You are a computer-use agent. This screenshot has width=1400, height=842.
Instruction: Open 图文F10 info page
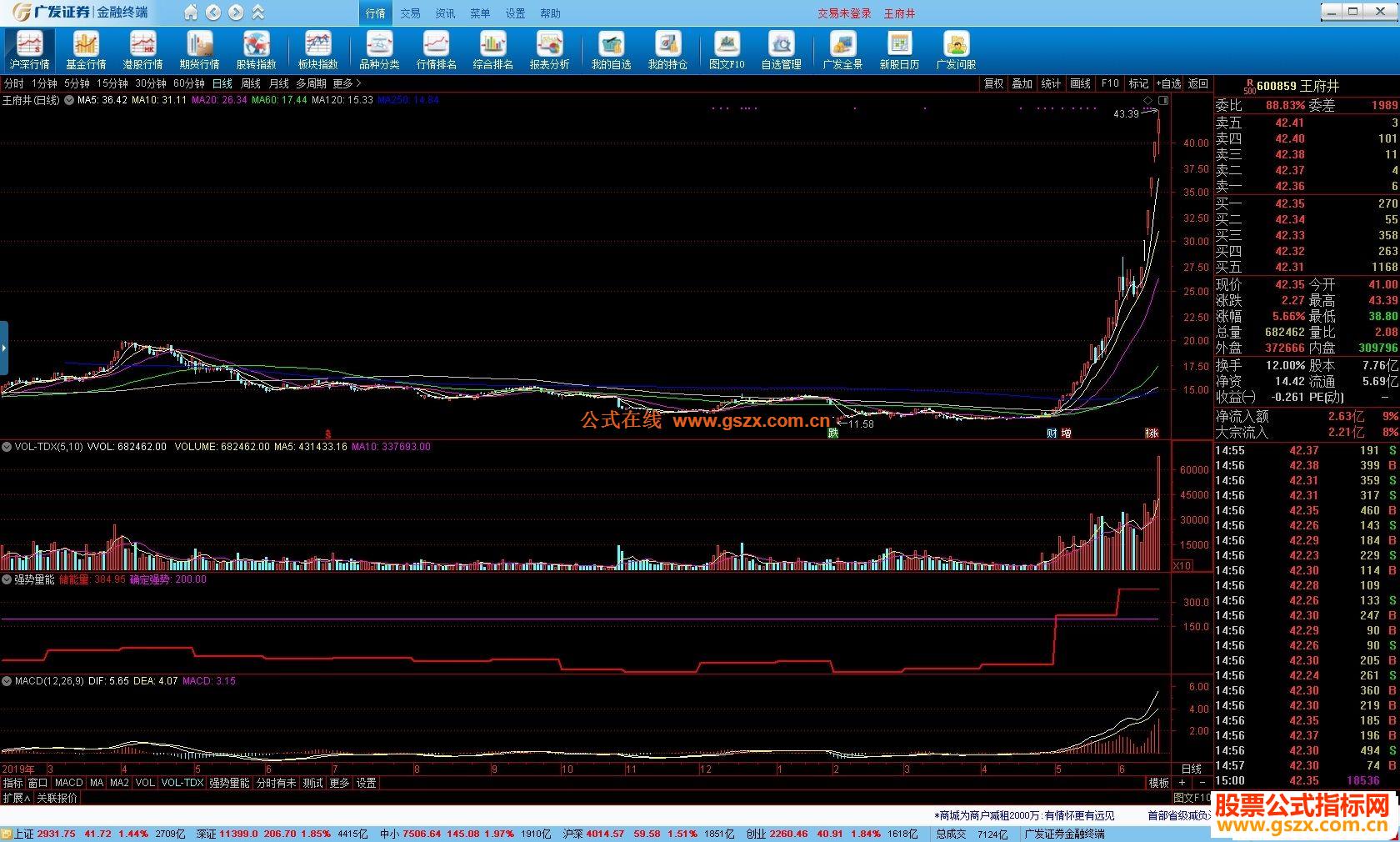tap(727, 50)
